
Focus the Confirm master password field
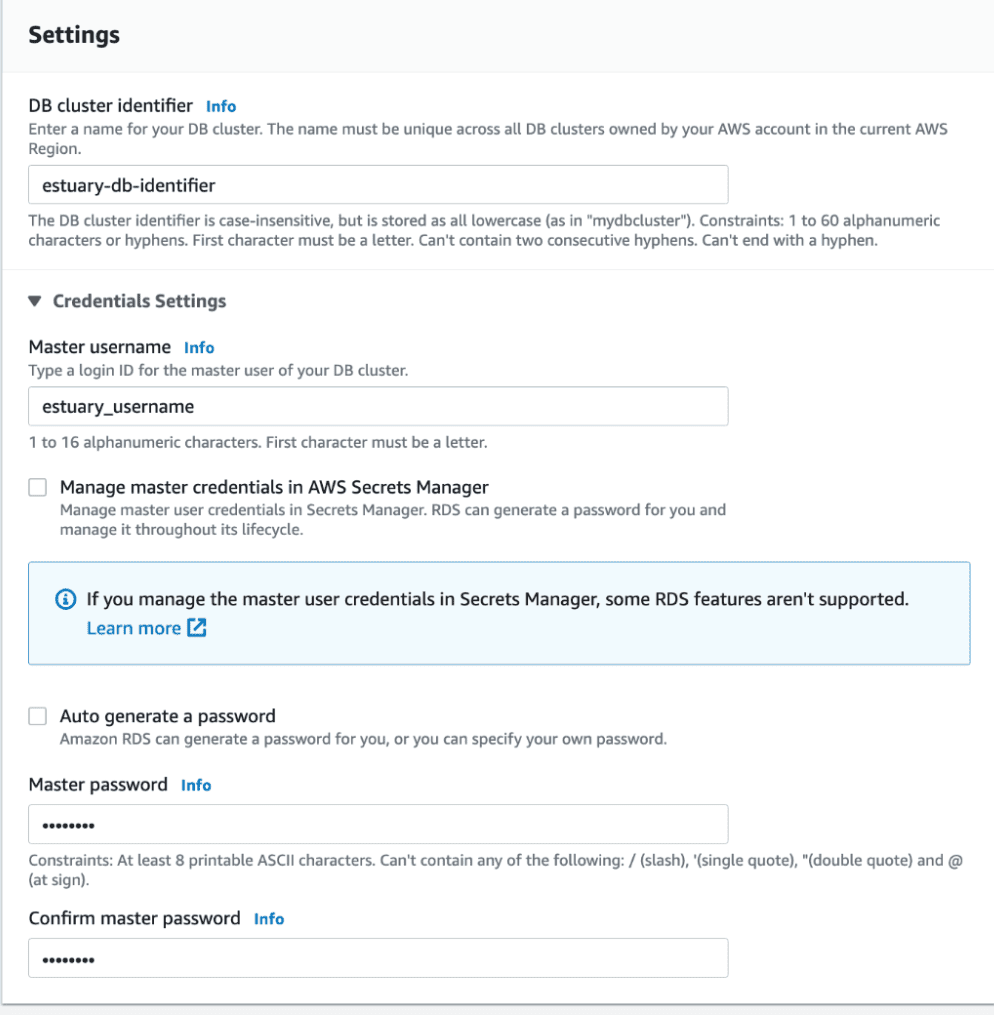pyautogui.click(x=377, y=958)
